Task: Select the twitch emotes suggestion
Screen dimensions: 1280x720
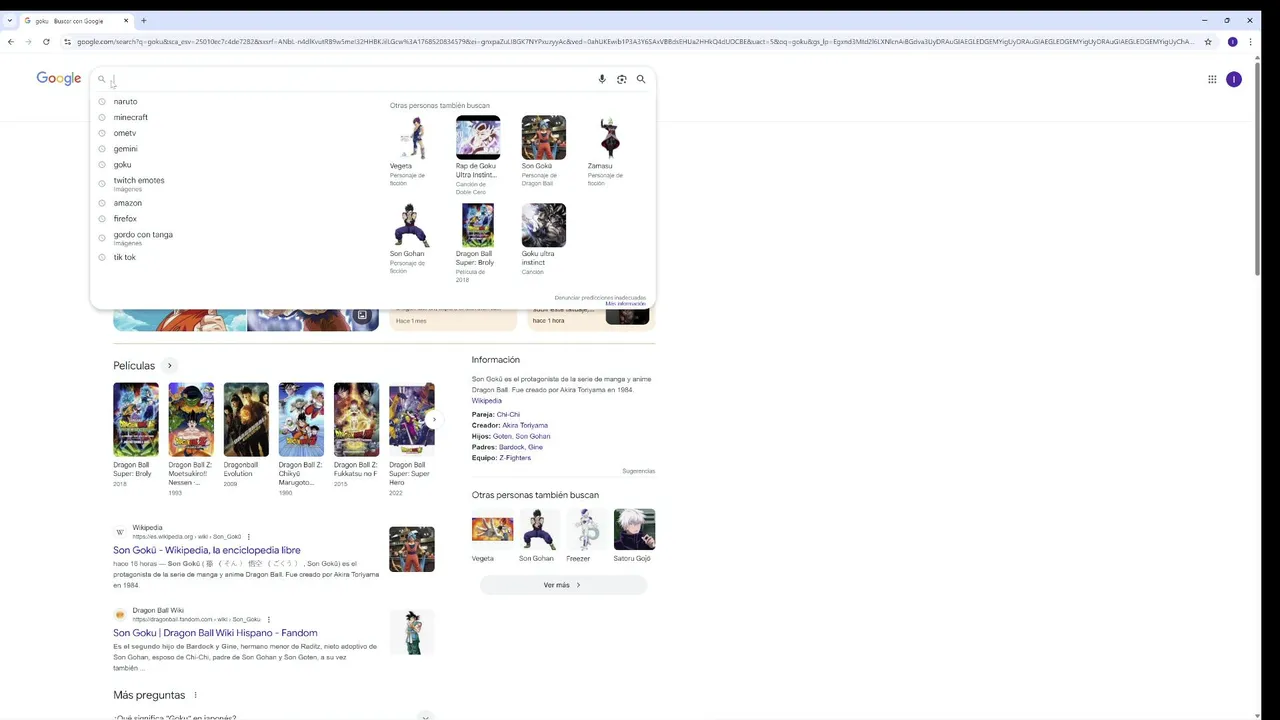Action: tap(138, 183)
